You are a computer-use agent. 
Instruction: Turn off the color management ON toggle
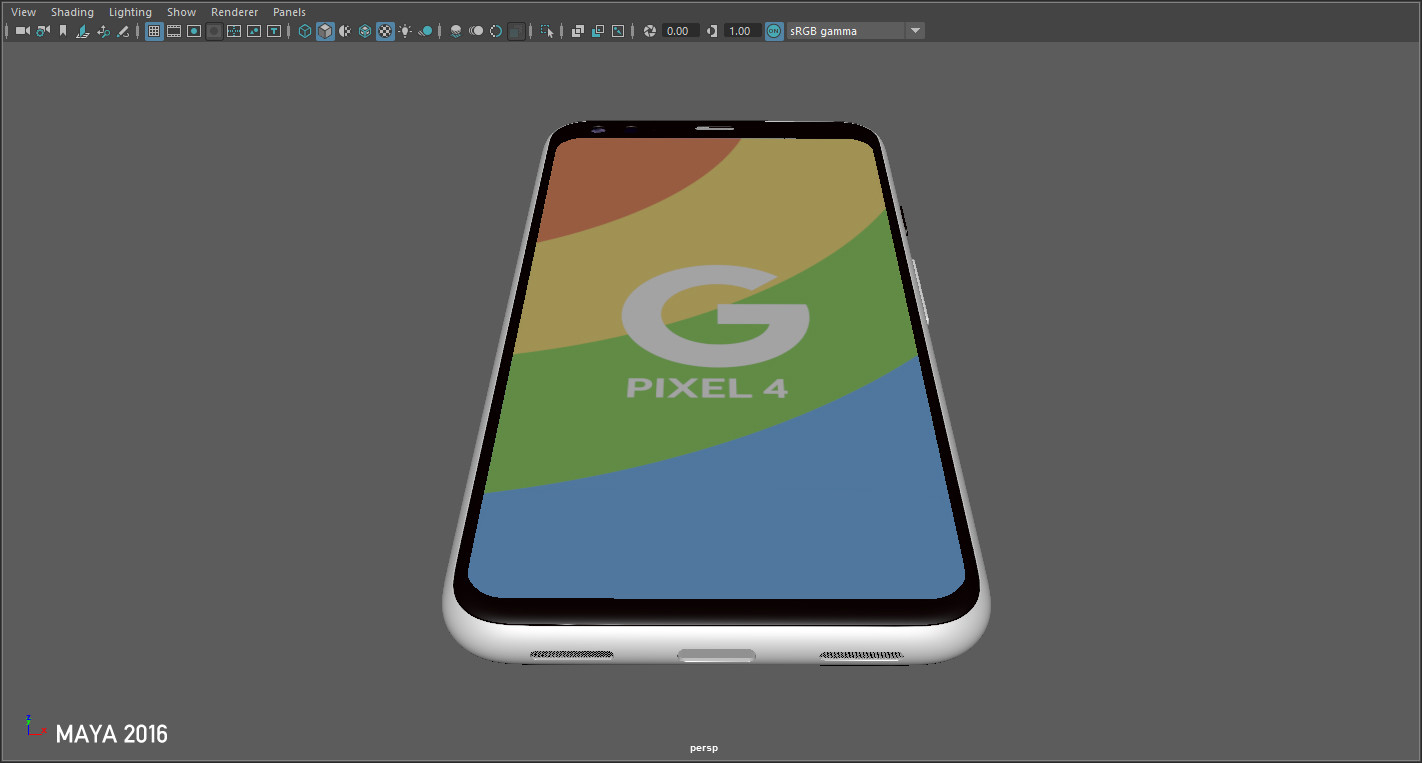[x=773, y=31]
